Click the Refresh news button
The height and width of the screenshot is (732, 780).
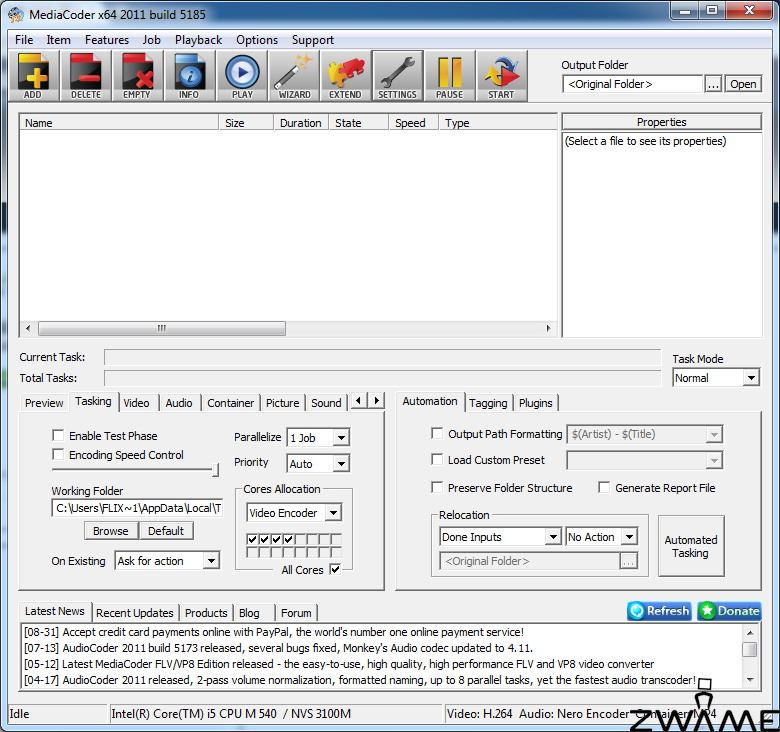(660, 611)
